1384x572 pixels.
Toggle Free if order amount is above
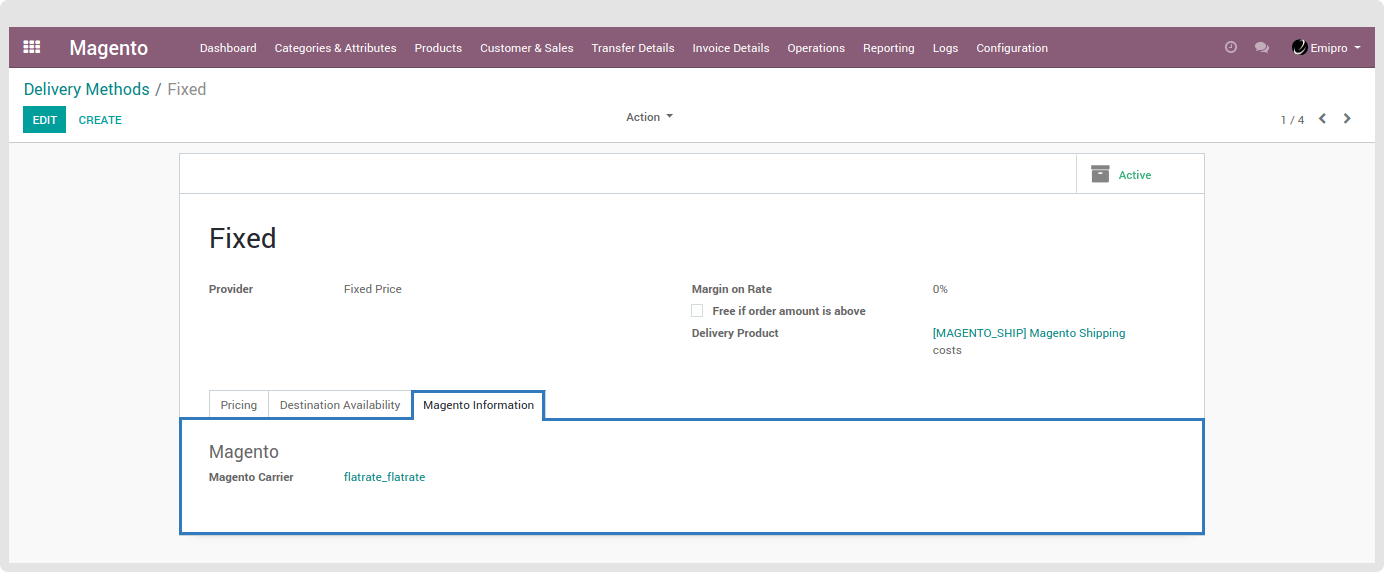click(x=697, y=311)
